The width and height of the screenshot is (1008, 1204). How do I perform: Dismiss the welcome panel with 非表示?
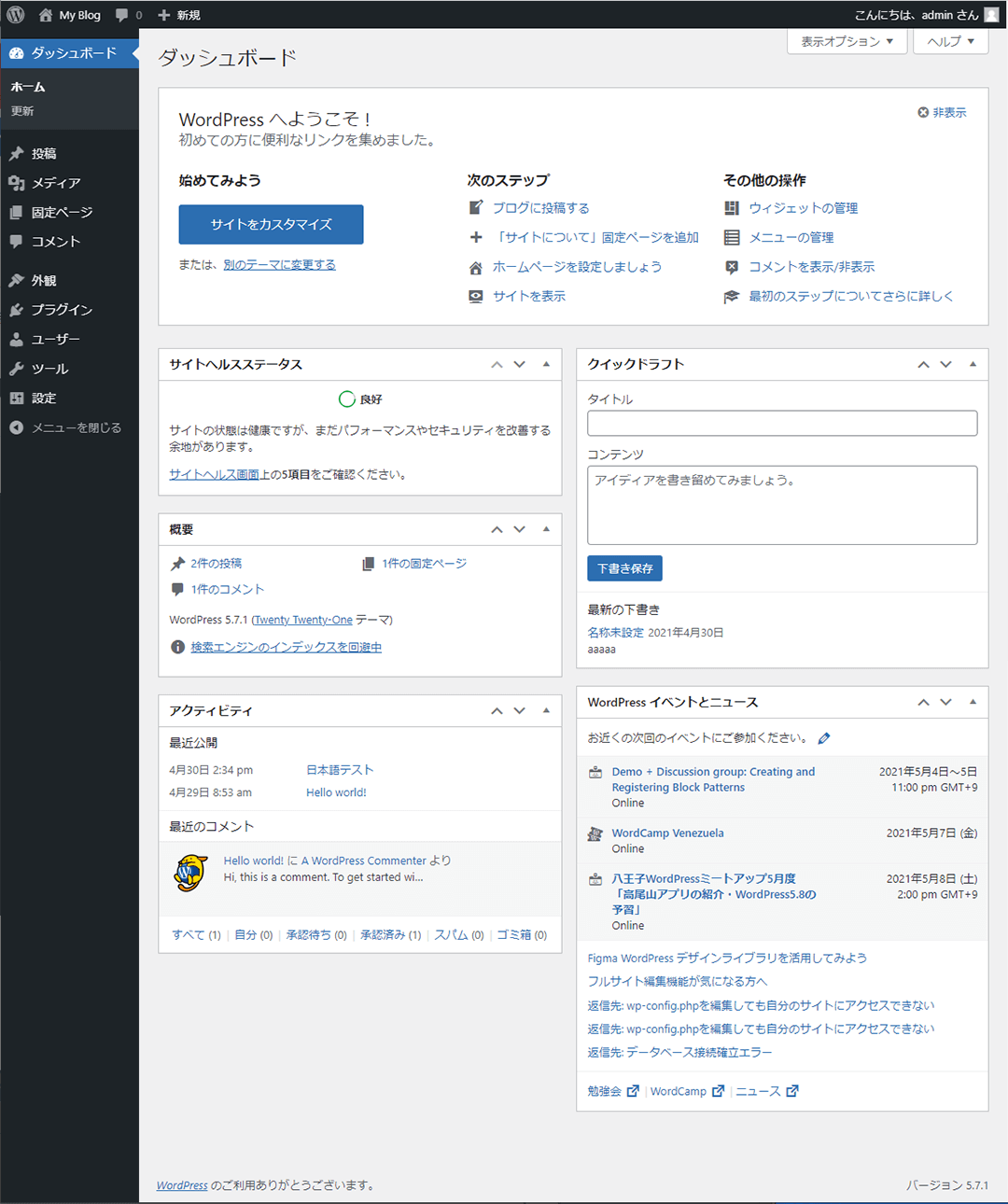point(942,112)
